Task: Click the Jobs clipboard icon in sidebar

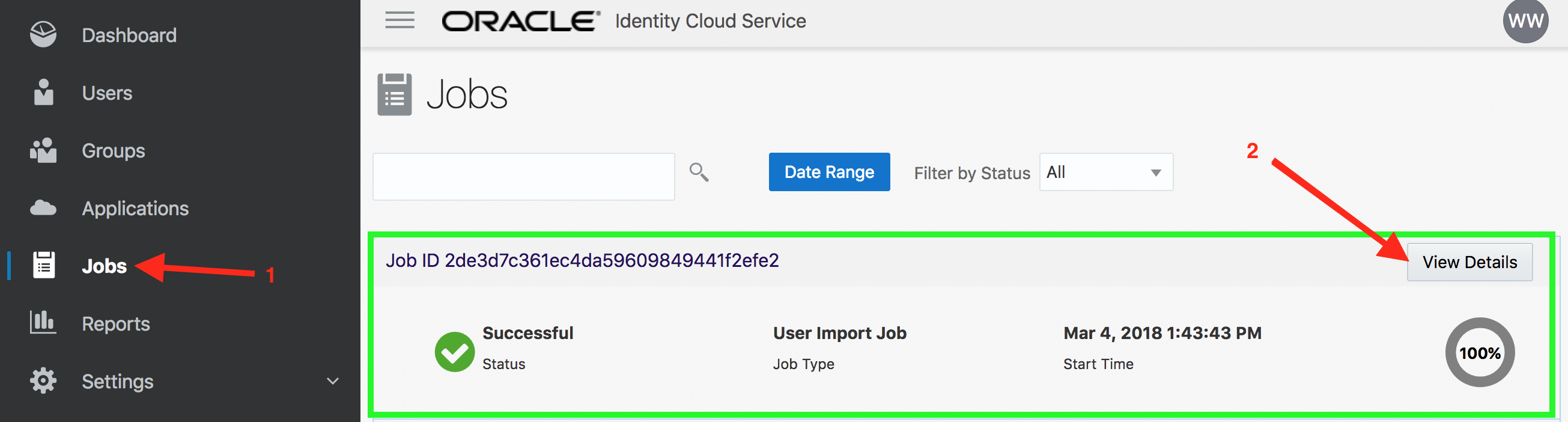Action: [x=44, y=265]
